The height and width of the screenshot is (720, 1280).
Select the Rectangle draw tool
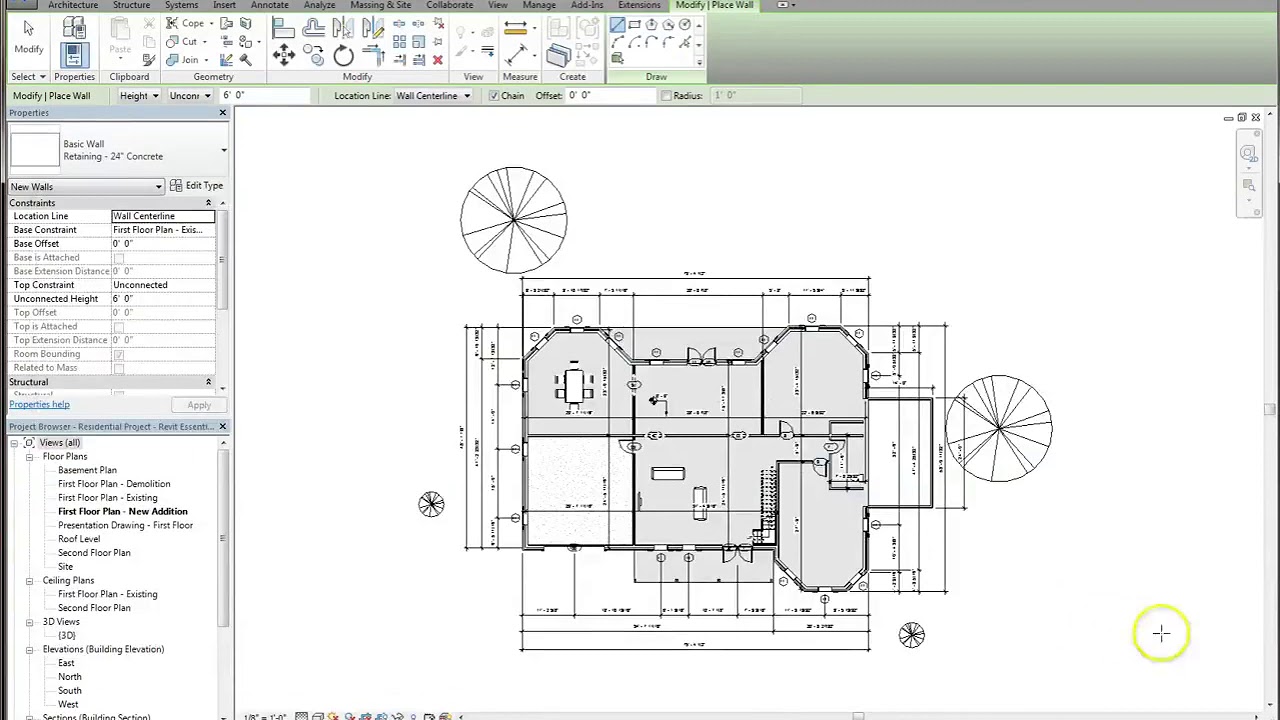pos(634,24)
